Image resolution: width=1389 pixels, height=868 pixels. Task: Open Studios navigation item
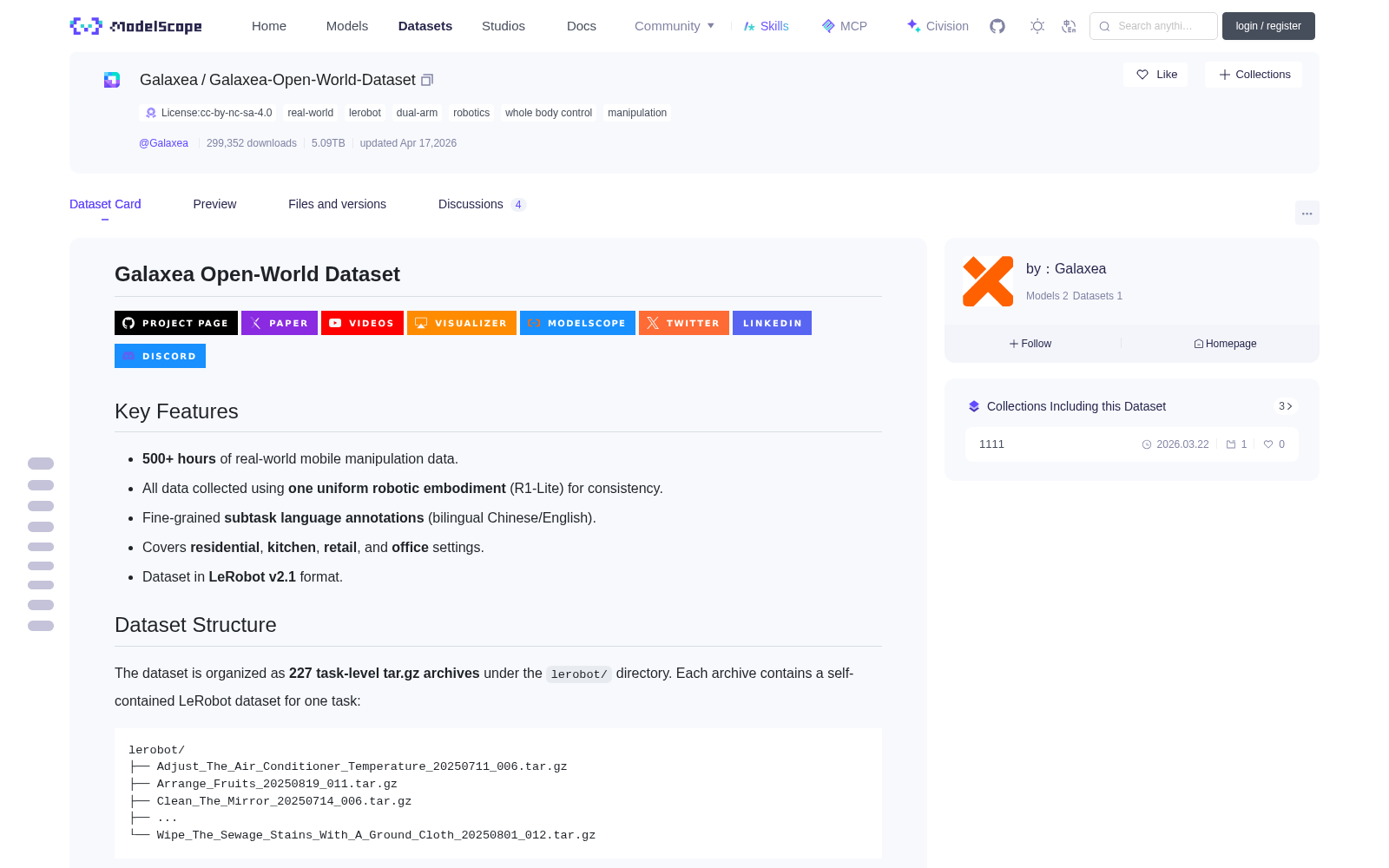[504, 26]
